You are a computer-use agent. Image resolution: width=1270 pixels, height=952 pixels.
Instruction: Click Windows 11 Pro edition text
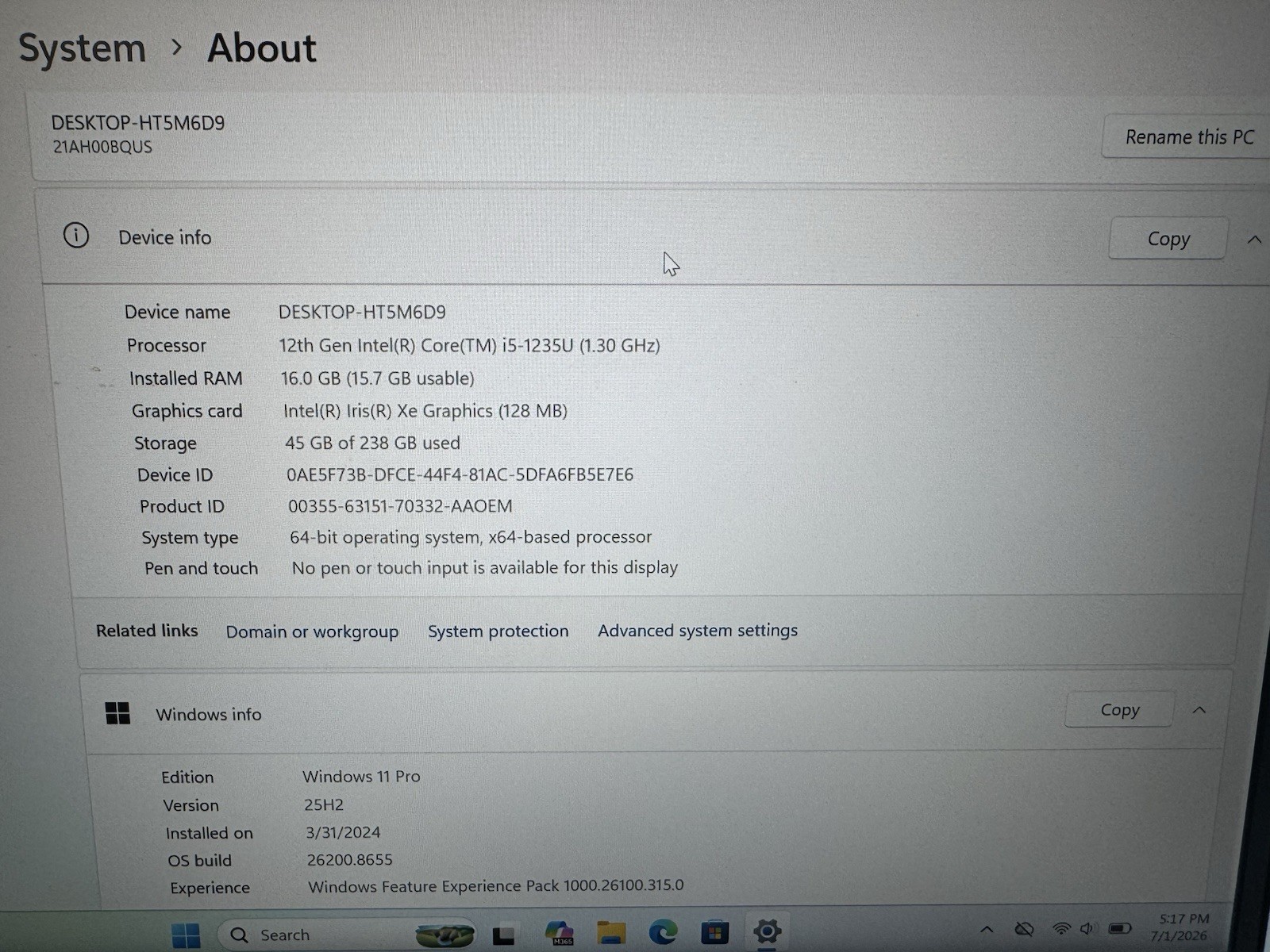(x=361, y=777)
